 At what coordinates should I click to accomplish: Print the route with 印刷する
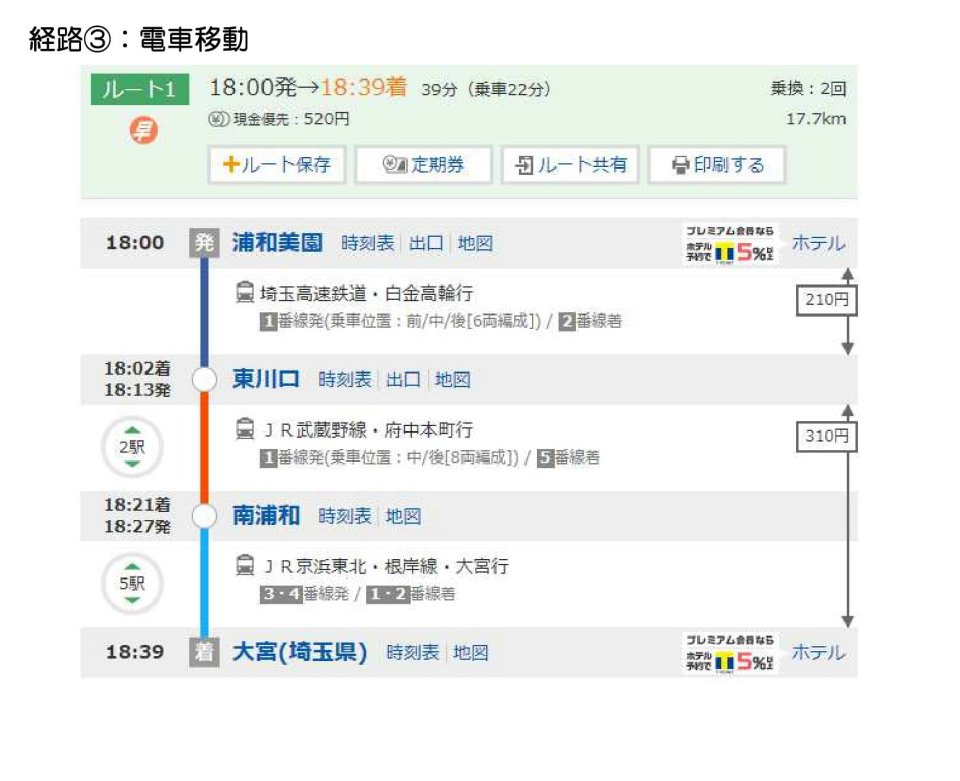coord(717,165)
